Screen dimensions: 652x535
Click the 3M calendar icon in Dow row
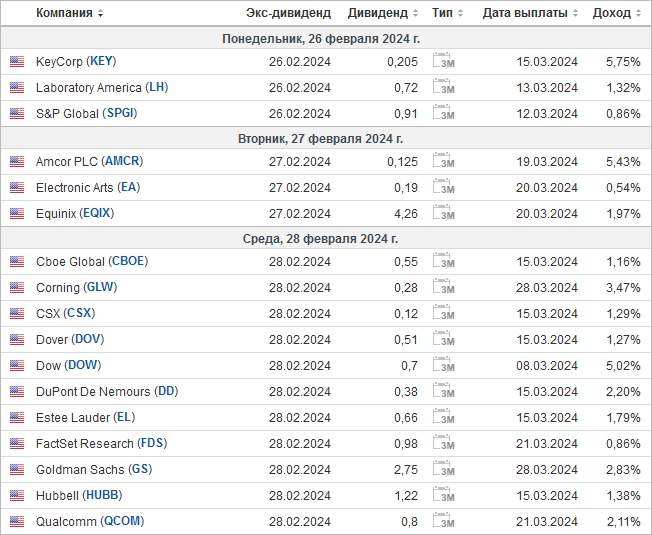444,364
